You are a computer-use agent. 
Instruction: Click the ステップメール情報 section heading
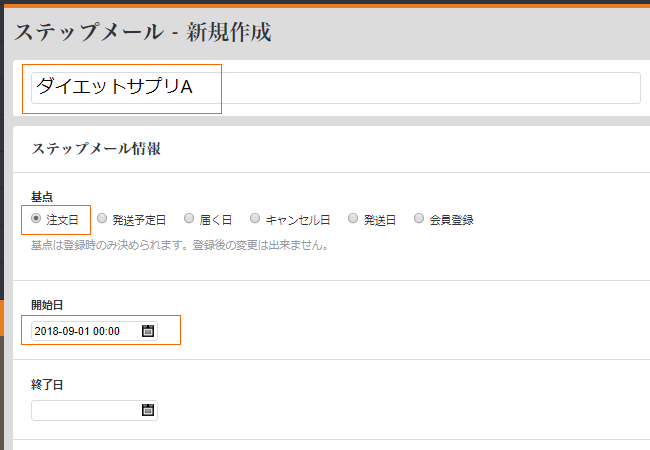[97, 149]
